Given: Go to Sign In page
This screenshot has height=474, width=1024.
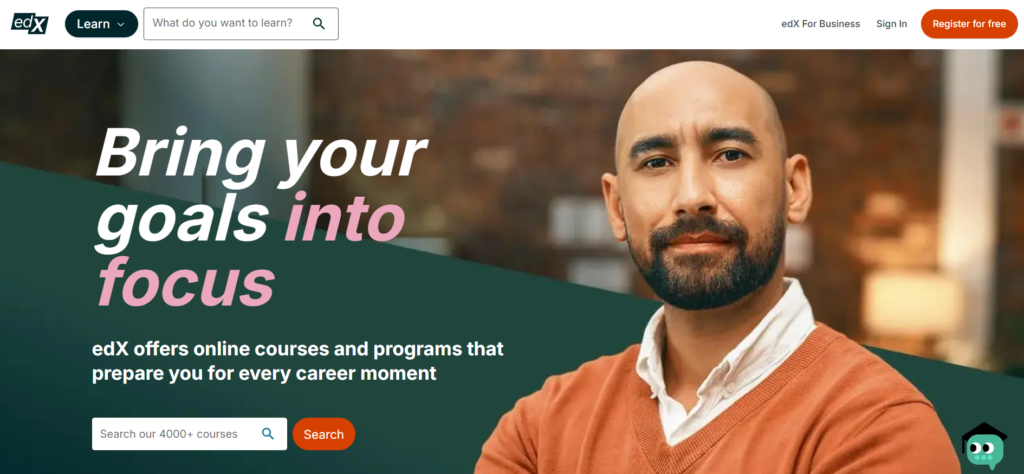Looking at the screenshot, I should tap(891, 24).
